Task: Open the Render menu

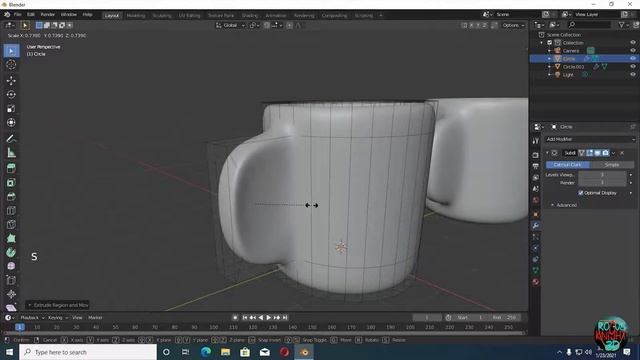Action: pyautogui.click(x=47, y=15)
